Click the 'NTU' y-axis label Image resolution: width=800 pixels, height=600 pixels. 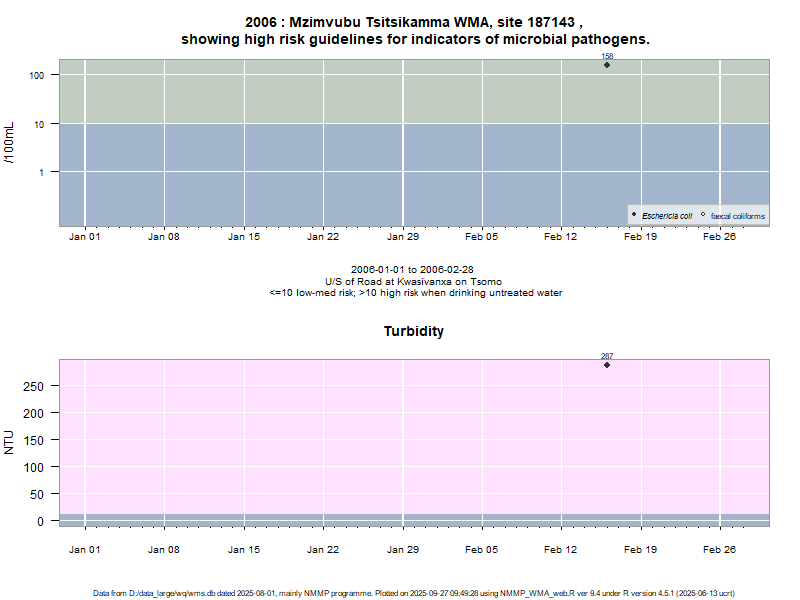pyautogui.click(x=10, y=442)
